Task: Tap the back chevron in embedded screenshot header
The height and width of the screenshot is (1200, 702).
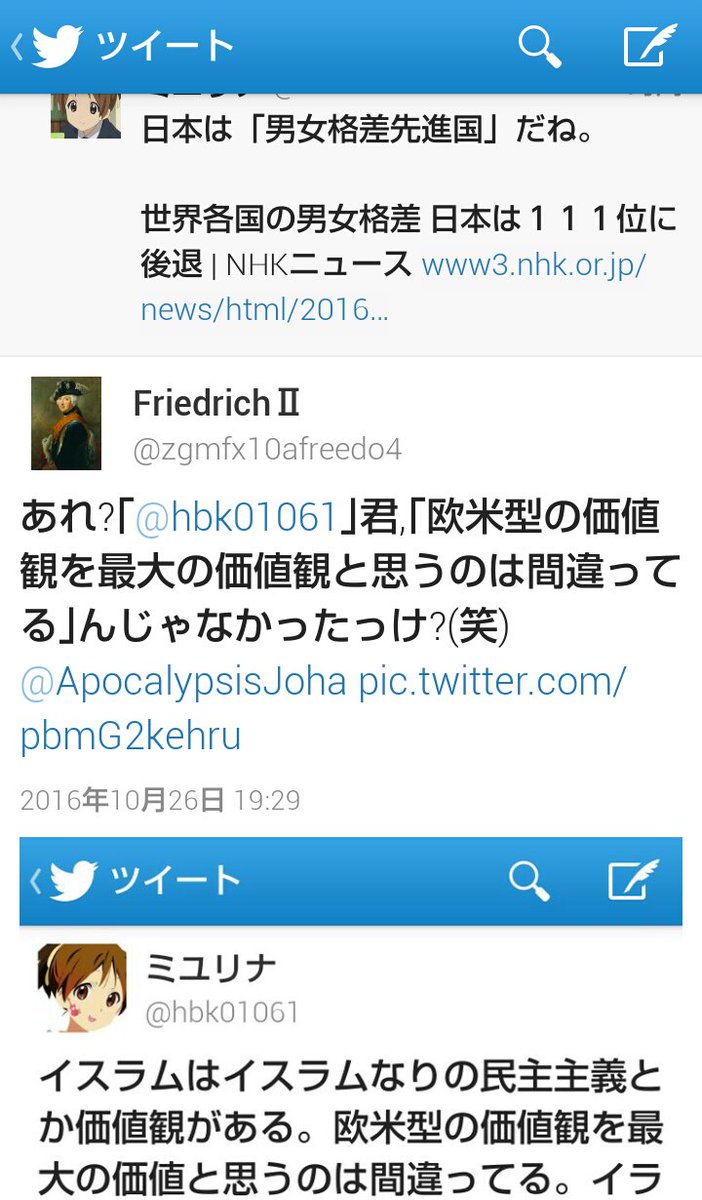Action: (35, 881)
